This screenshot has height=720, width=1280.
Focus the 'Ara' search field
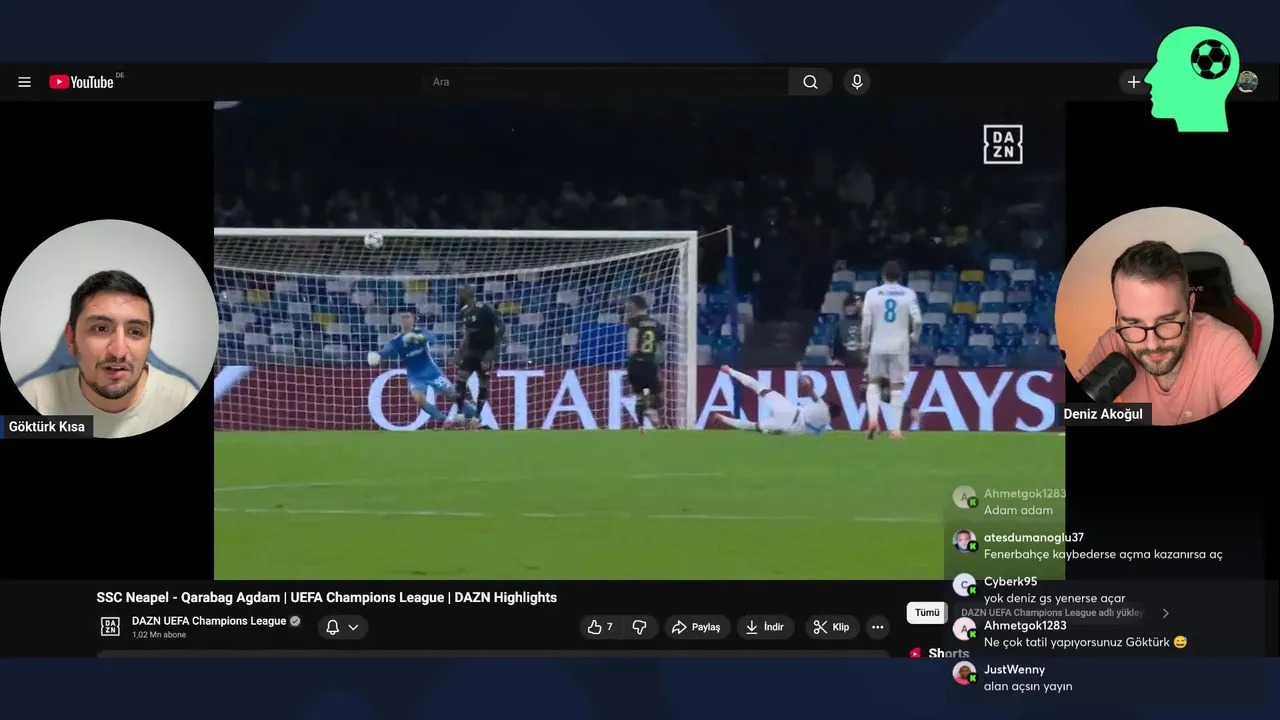(x=606, y=82)
